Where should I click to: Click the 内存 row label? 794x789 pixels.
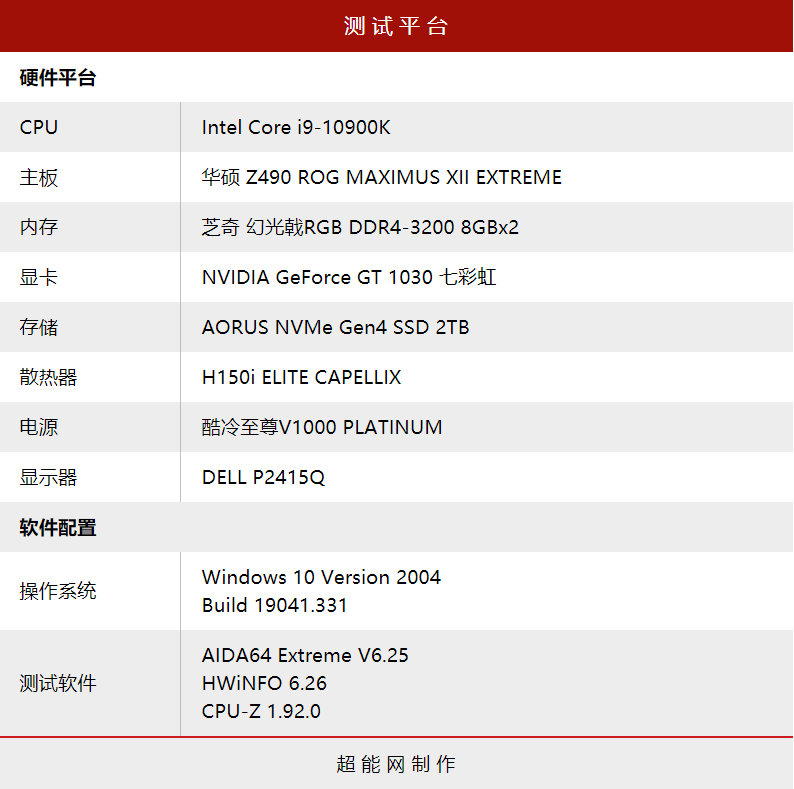coord(38,227)
